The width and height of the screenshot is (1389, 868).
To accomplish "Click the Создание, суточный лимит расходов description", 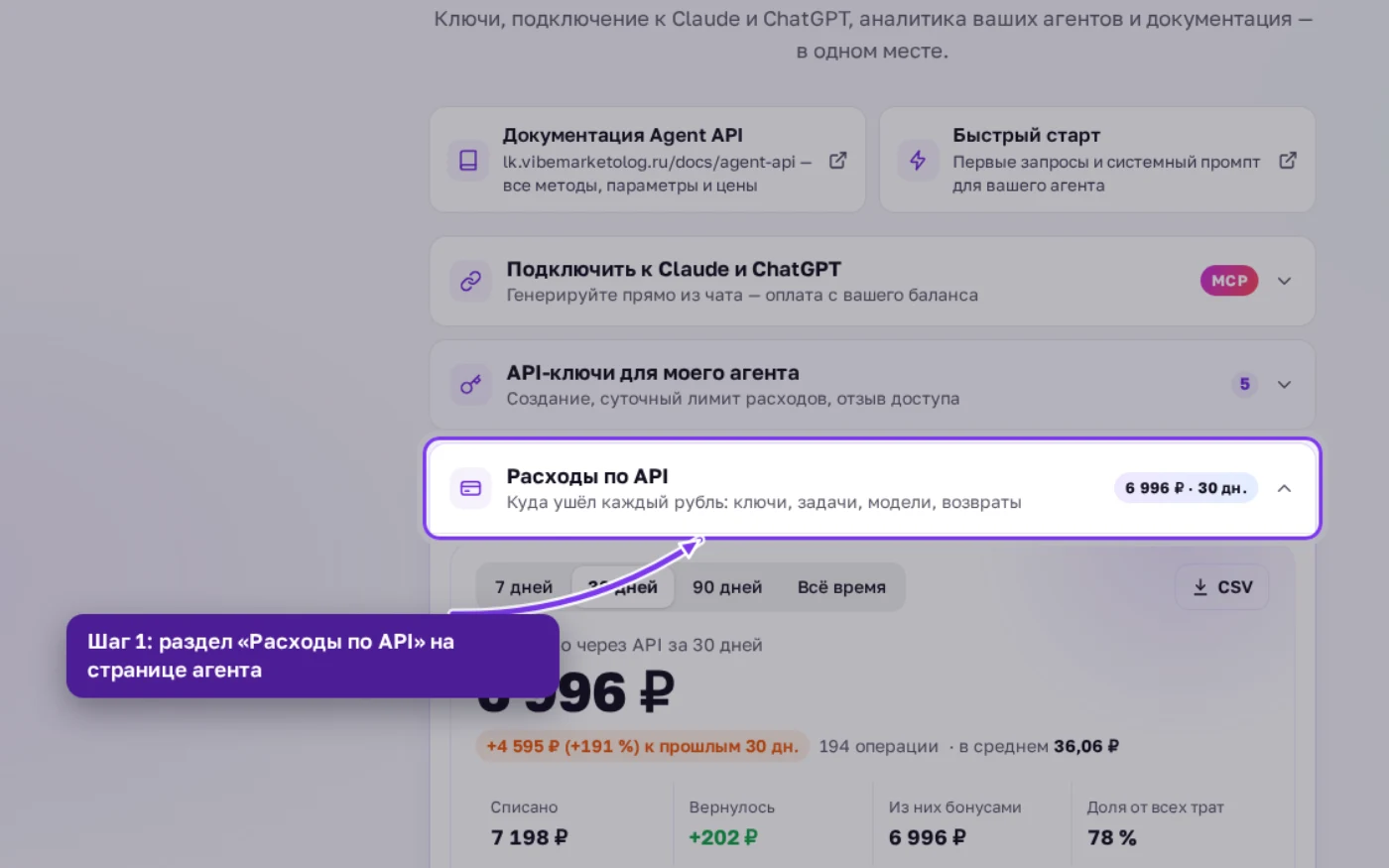I will [733, 399].
